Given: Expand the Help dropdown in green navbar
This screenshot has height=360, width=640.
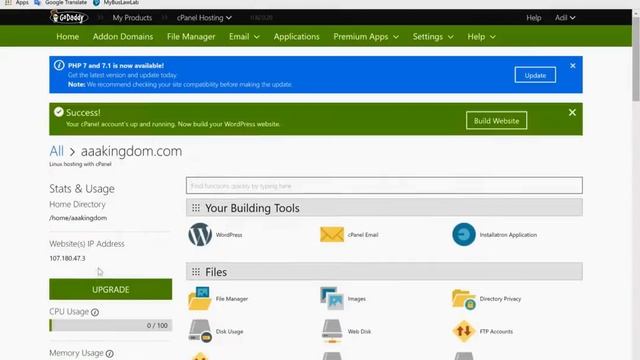Looking at the screenshot, I should click(481, 37).
